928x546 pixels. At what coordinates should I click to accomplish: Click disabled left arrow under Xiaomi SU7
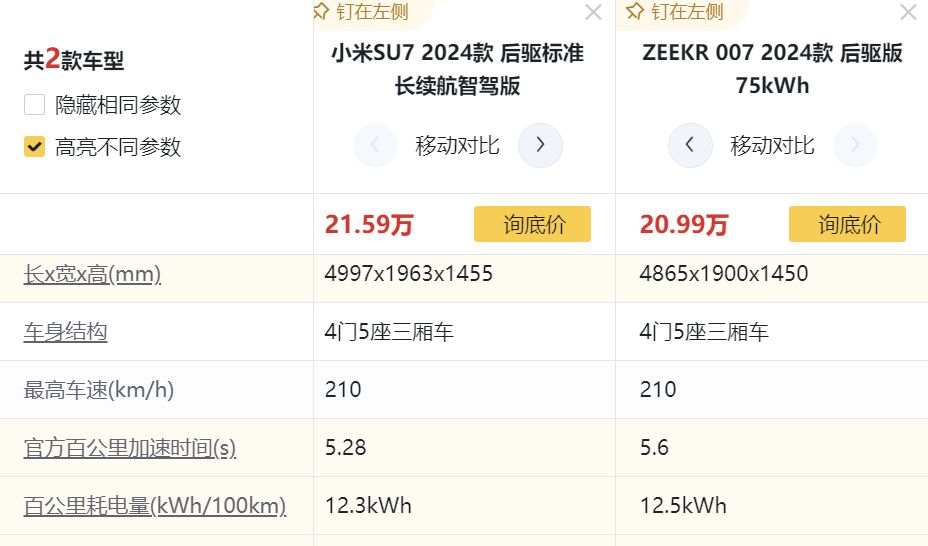pos(375,145)
